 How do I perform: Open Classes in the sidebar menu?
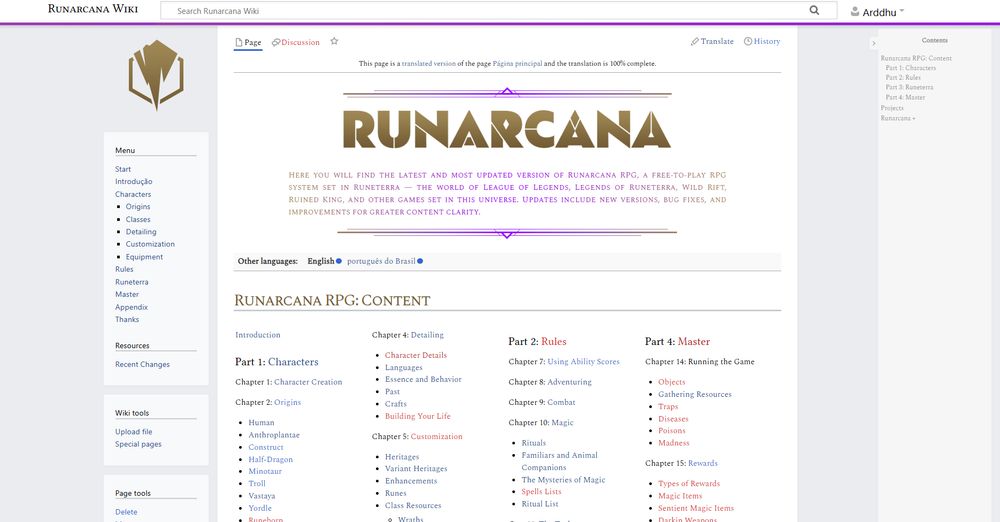click(138, 219)
